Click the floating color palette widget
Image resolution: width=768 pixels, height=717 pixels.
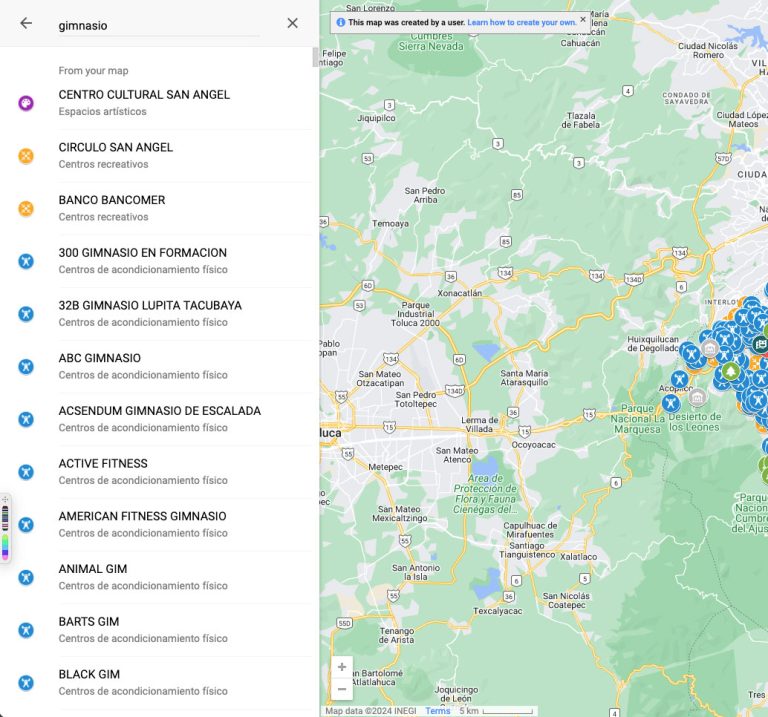coord(5,528)
